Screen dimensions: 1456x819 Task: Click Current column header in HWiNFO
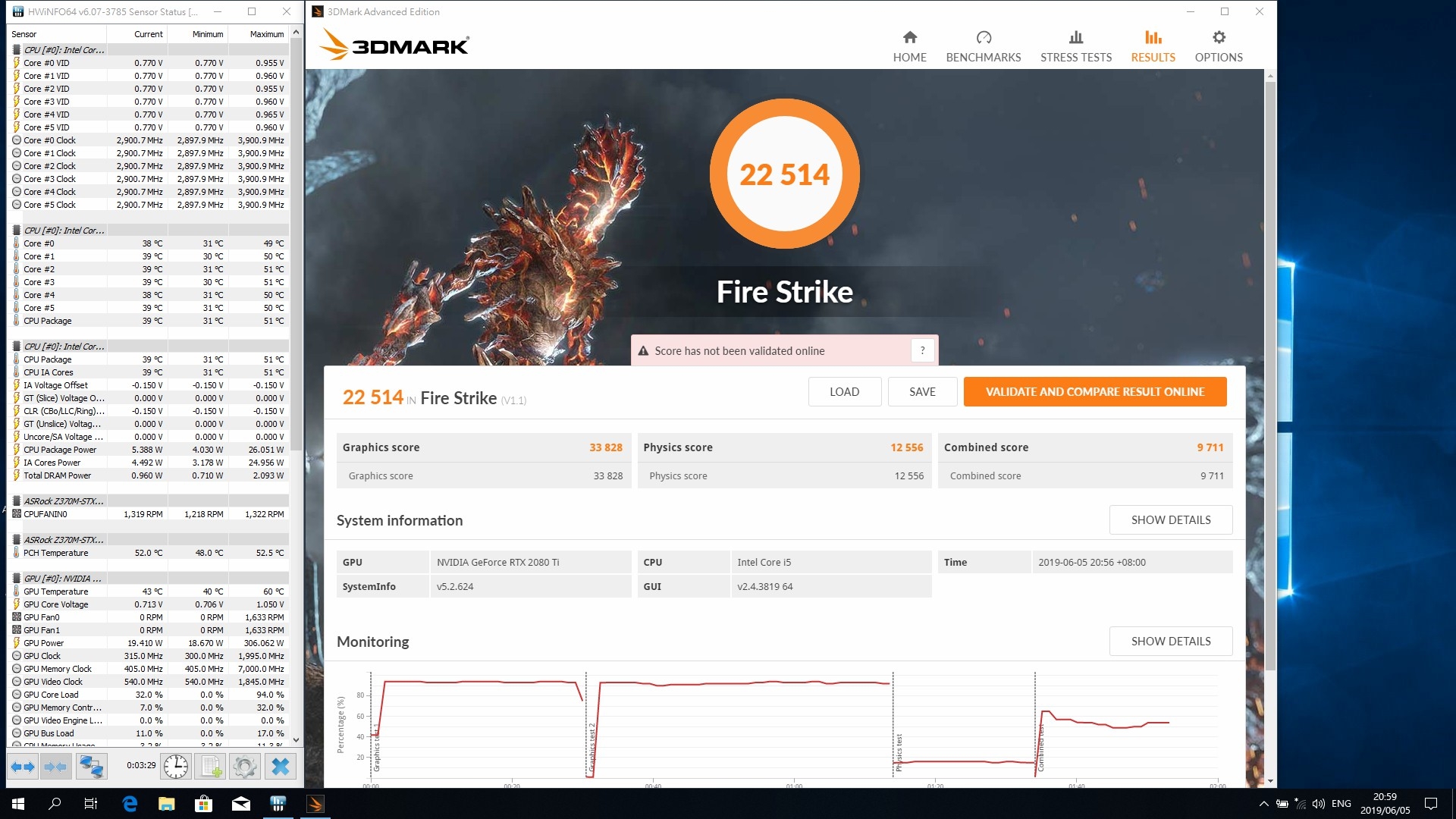[x=137, y=34]
